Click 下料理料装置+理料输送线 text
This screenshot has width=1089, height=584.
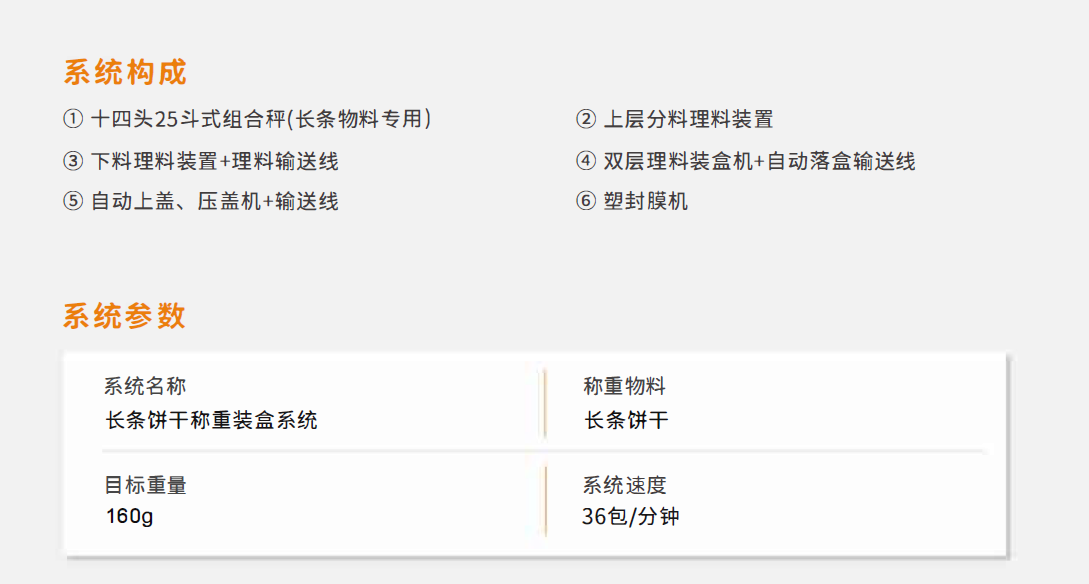pos(215,161)
